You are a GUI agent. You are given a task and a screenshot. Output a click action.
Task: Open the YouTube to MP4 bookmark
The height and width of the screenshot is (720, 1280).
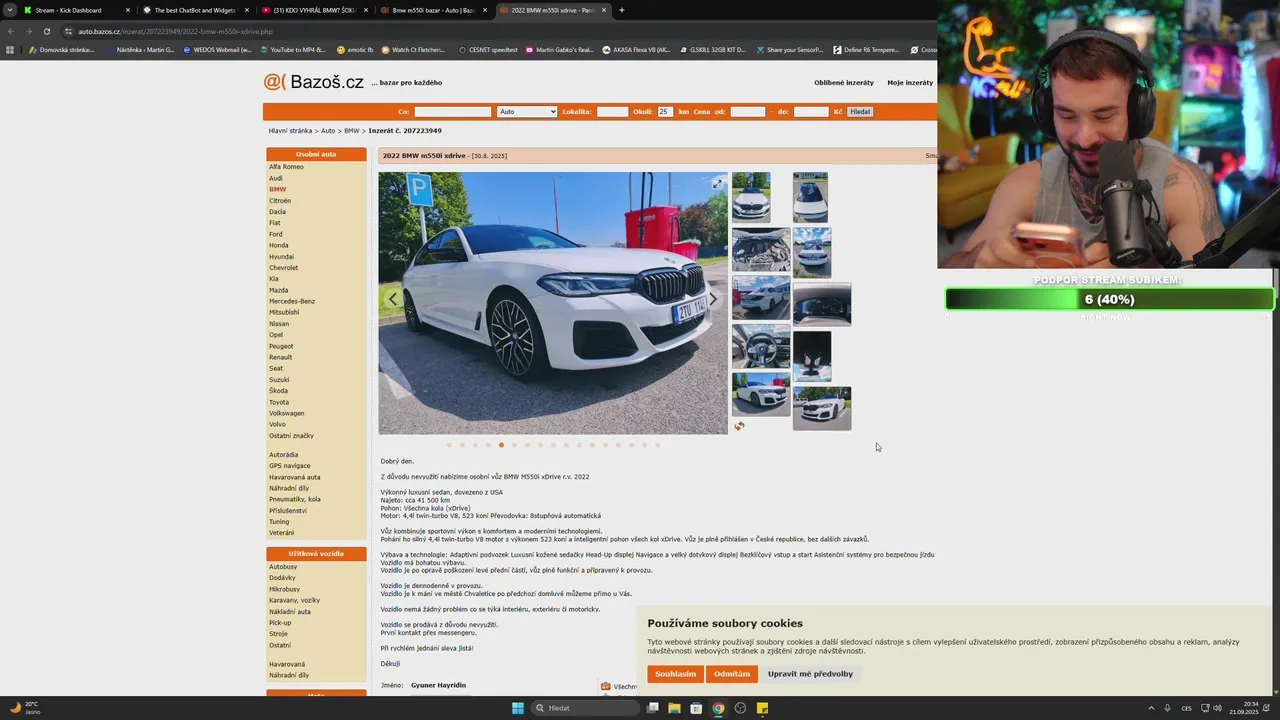293,50
